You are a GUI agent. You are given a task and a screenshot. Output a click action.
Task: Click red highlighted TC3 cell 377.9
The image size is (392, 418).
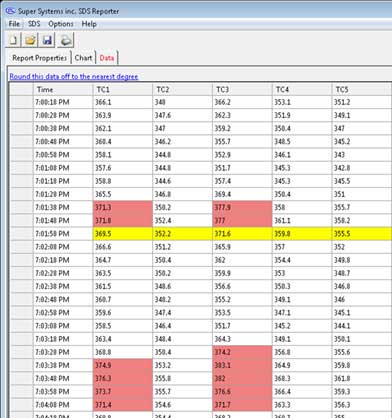242,207
